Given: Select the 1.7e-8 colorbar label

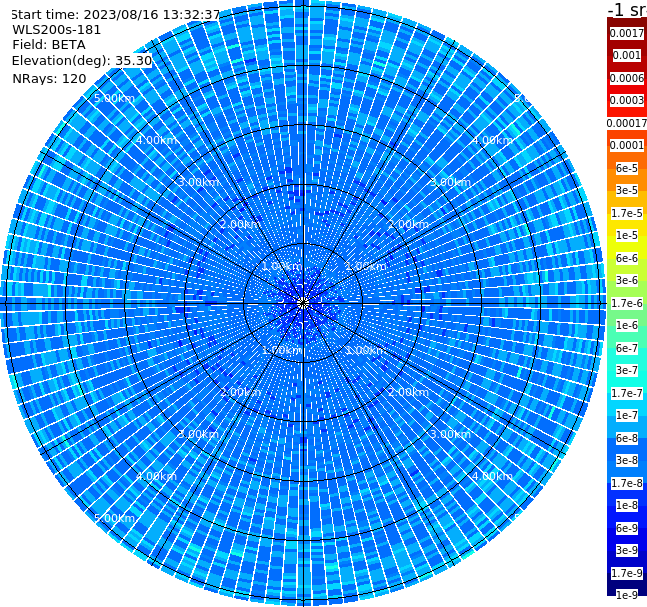Looking at the screenshot, I should point(627,483).
